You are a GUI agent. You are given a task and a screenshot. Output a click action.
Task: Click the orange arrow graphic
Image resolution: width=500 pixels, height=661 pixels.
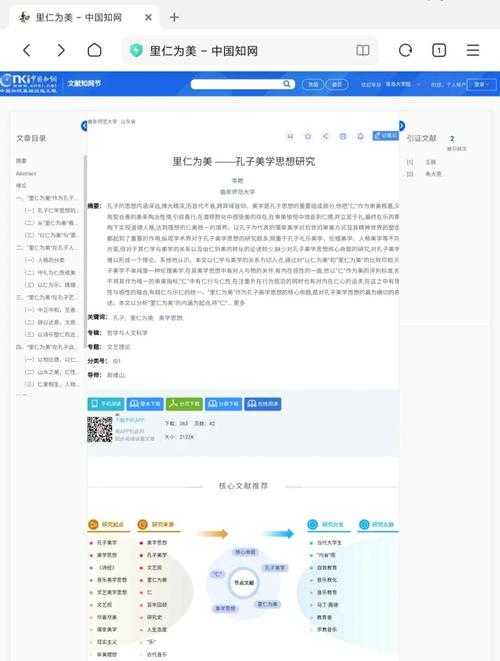coord(213,534)
